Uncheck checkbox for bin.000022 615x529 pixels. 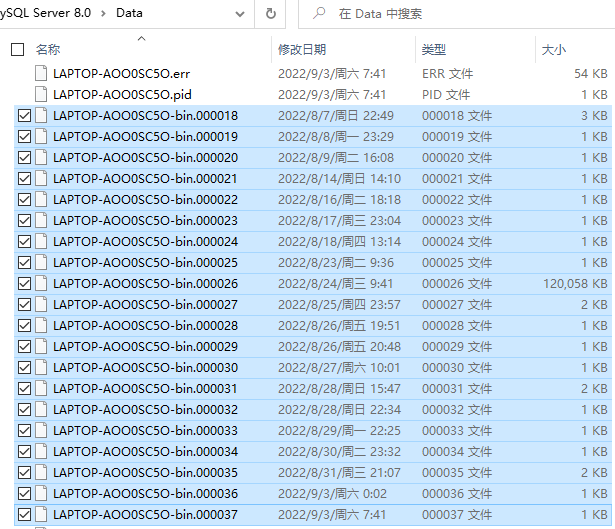pyautogui.click(x=24, y=200)
